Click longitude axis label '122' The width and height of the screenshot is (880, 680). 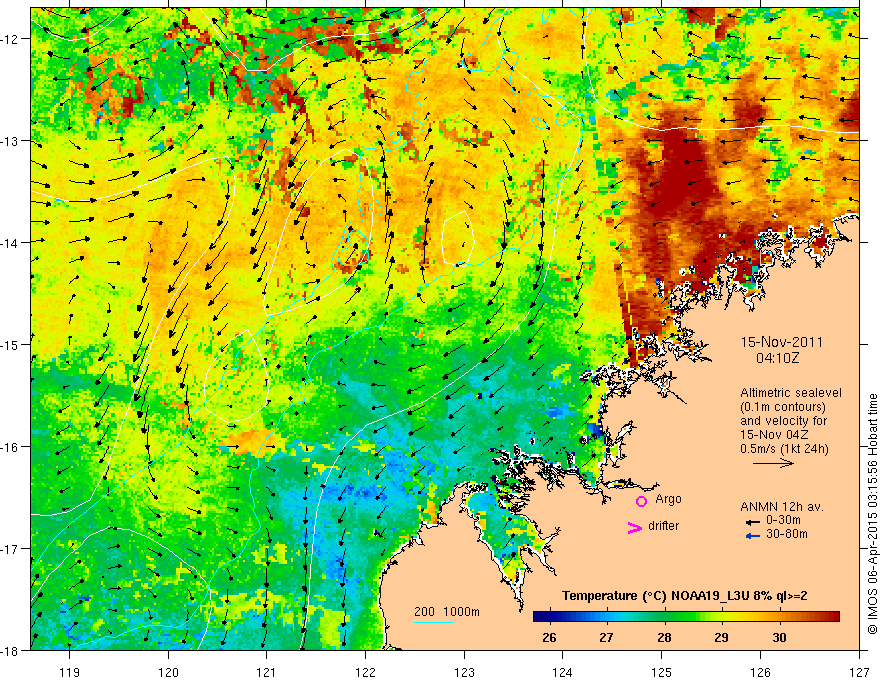365,672
